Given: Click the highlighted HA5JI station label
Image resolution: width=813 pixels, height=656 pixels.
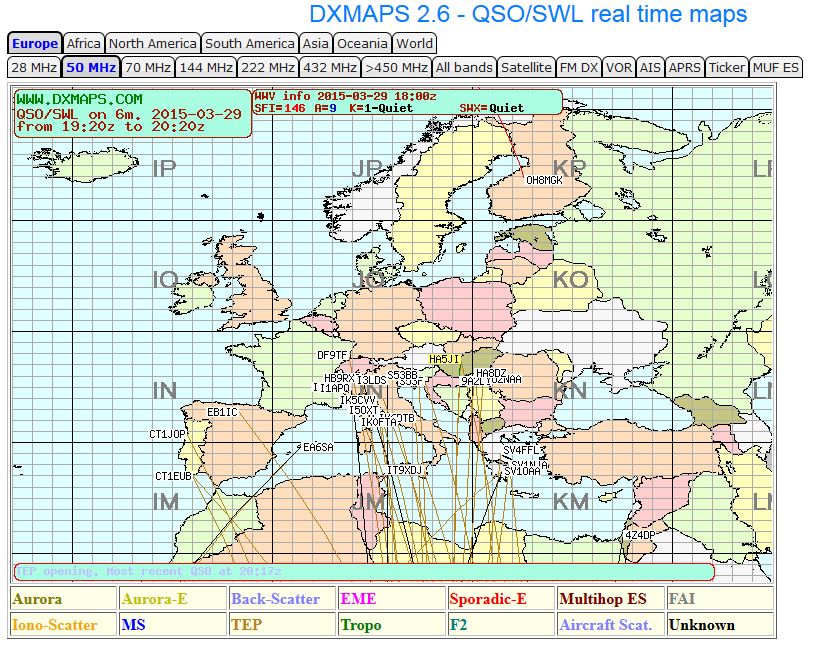Looking at the screenshot, I should pyautogui.click(x=444, y=359).
